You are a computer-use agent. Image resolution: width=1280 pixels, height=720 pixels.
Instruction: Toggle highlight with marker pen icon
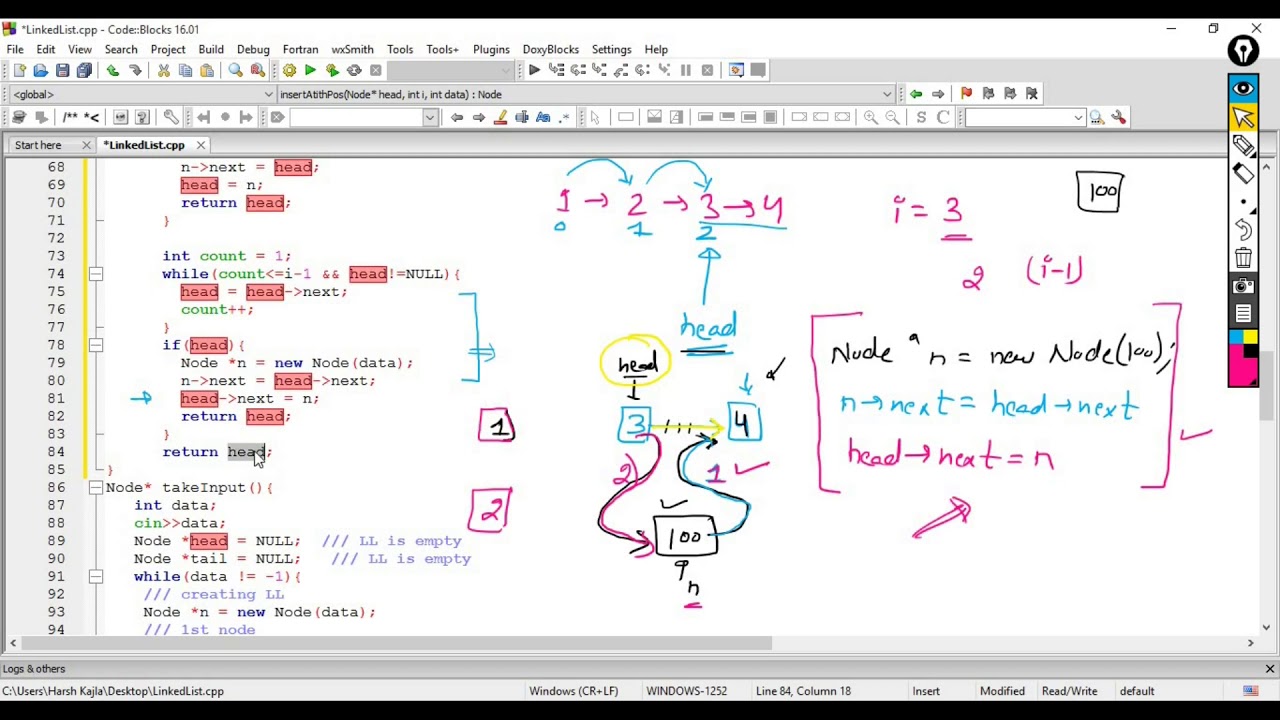[500, 118]
